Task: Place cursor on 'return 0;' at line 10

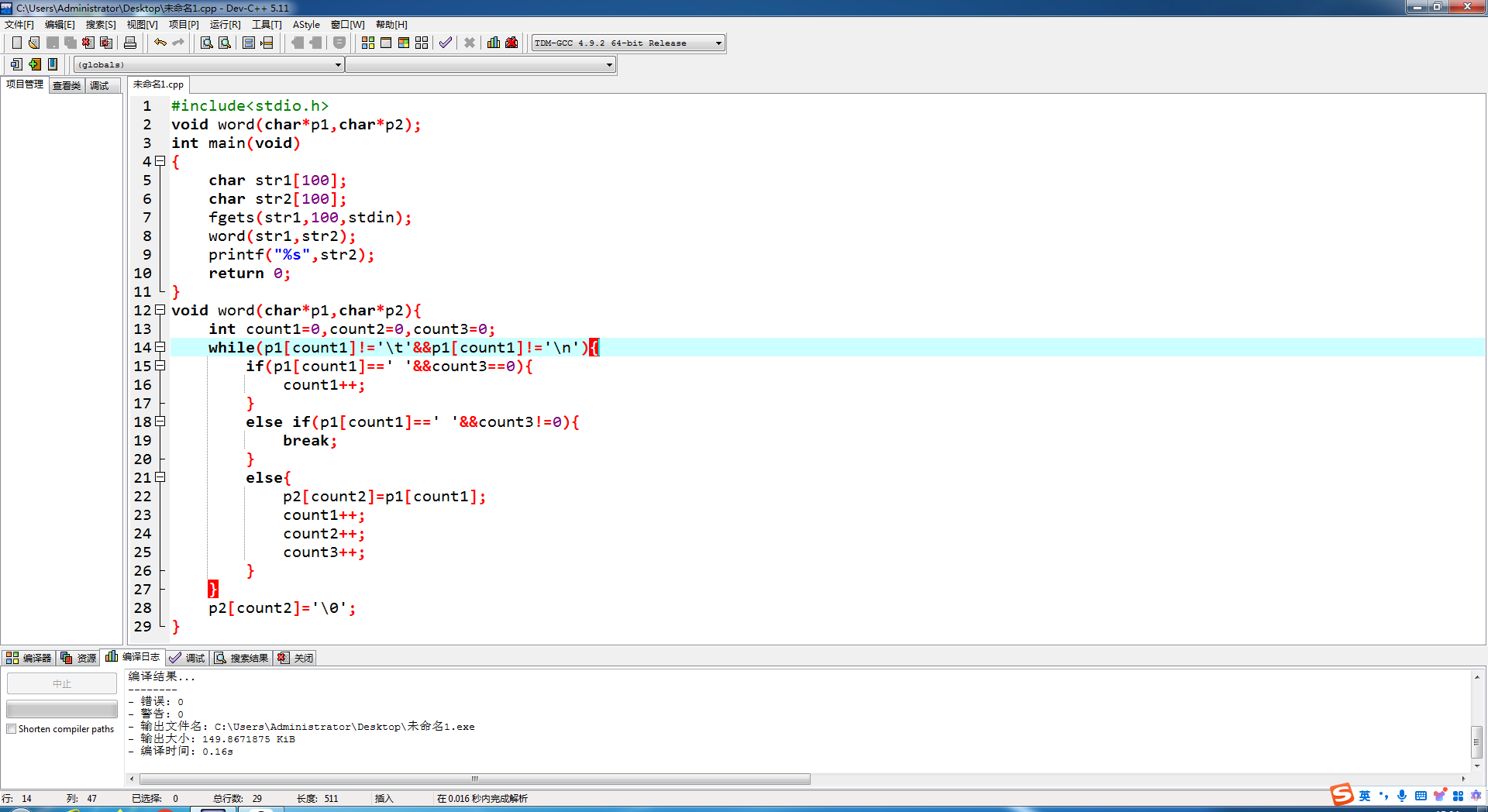Action: 250,274
